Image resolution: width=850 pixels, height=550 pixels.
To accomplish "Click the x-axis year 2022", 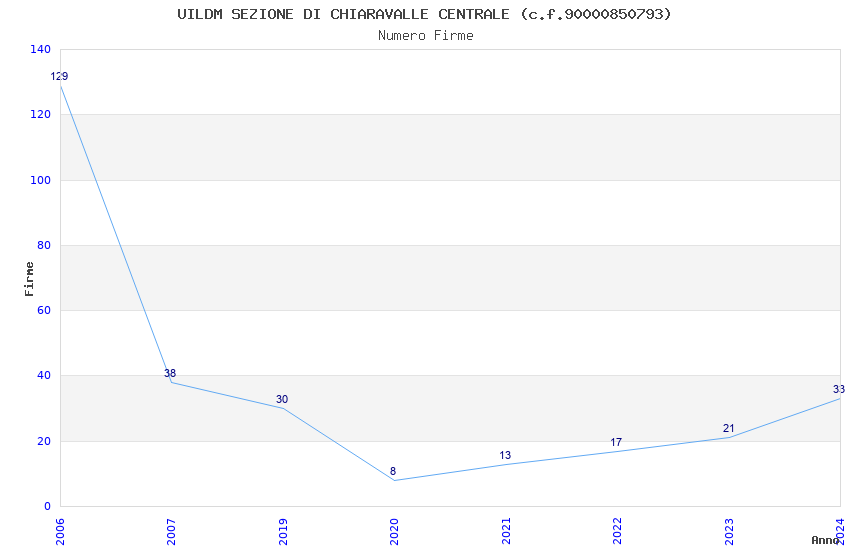I will tap(617, 532).
